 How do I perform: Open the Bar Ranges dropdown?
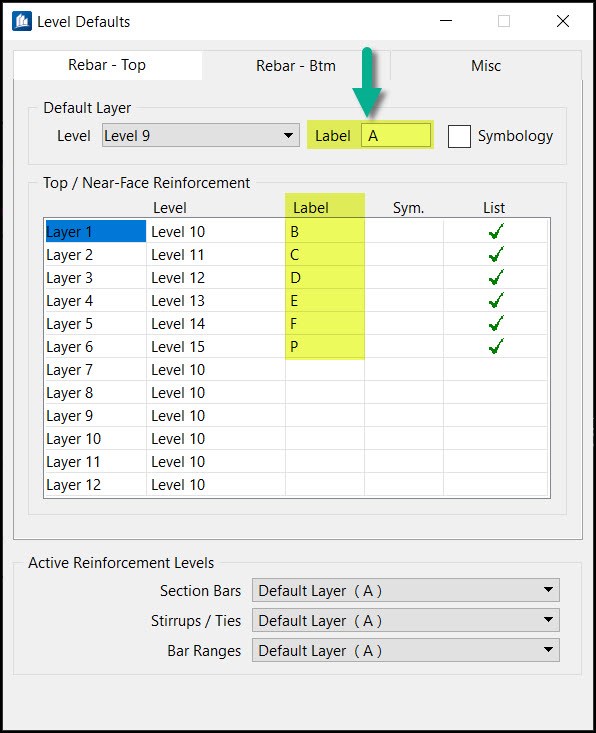[406, 650]
